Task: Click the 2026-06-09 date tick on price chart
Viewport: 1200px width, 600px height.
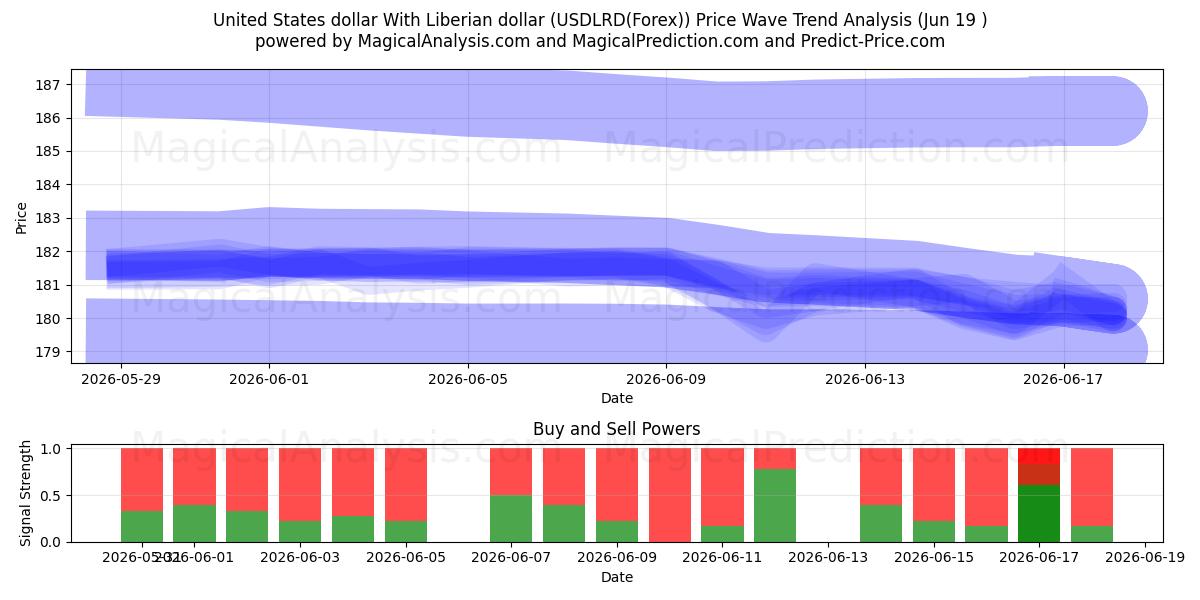Action: 667,379
